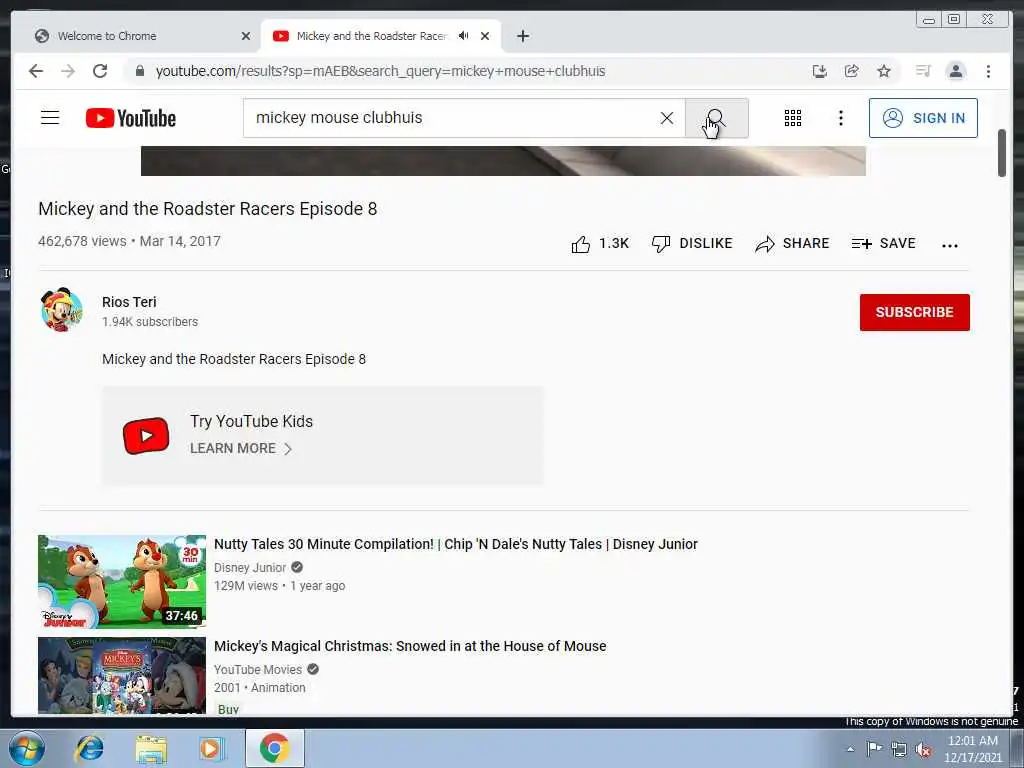
Task: Click the page vertical scrollbar thumb
Action: [x=1002, y=153]
